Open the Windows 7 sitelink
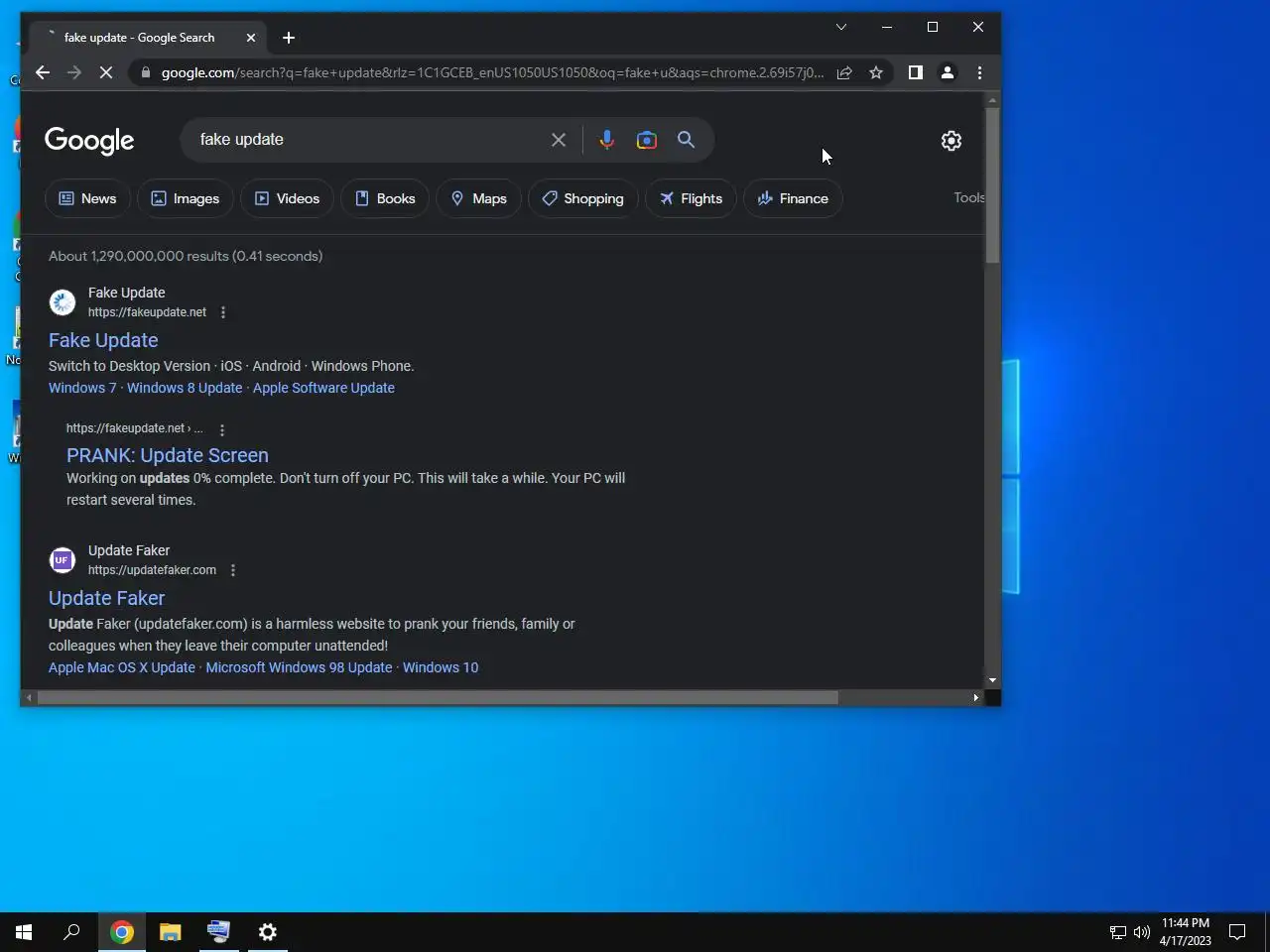 (82, 388)
